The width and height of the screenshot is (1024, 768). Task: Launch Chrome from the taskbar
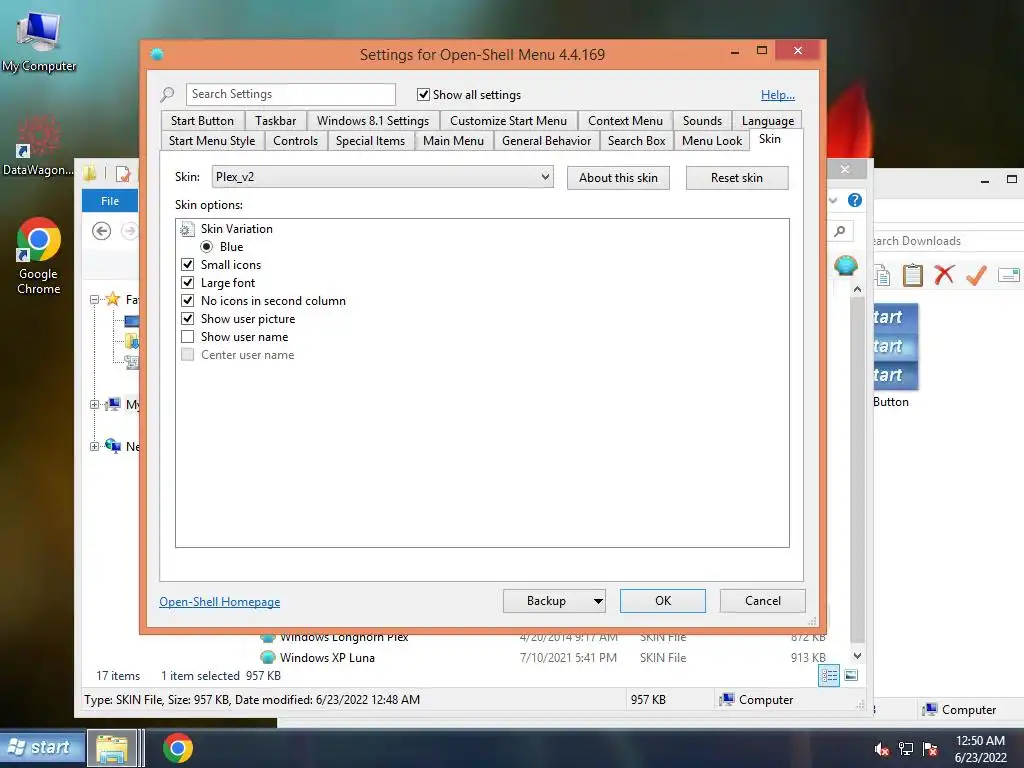tap(178, 748)
